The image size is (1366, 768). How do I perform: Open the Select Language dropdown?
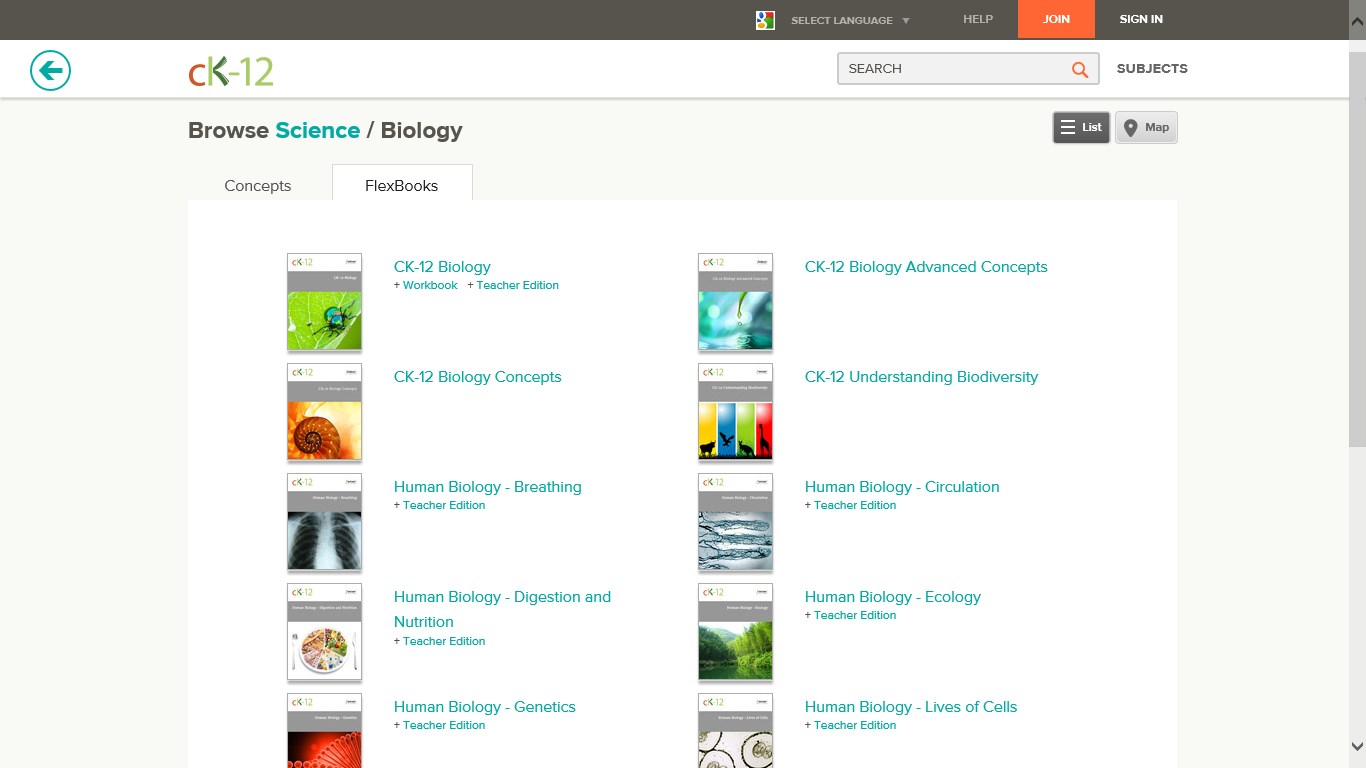click(850, 20)
